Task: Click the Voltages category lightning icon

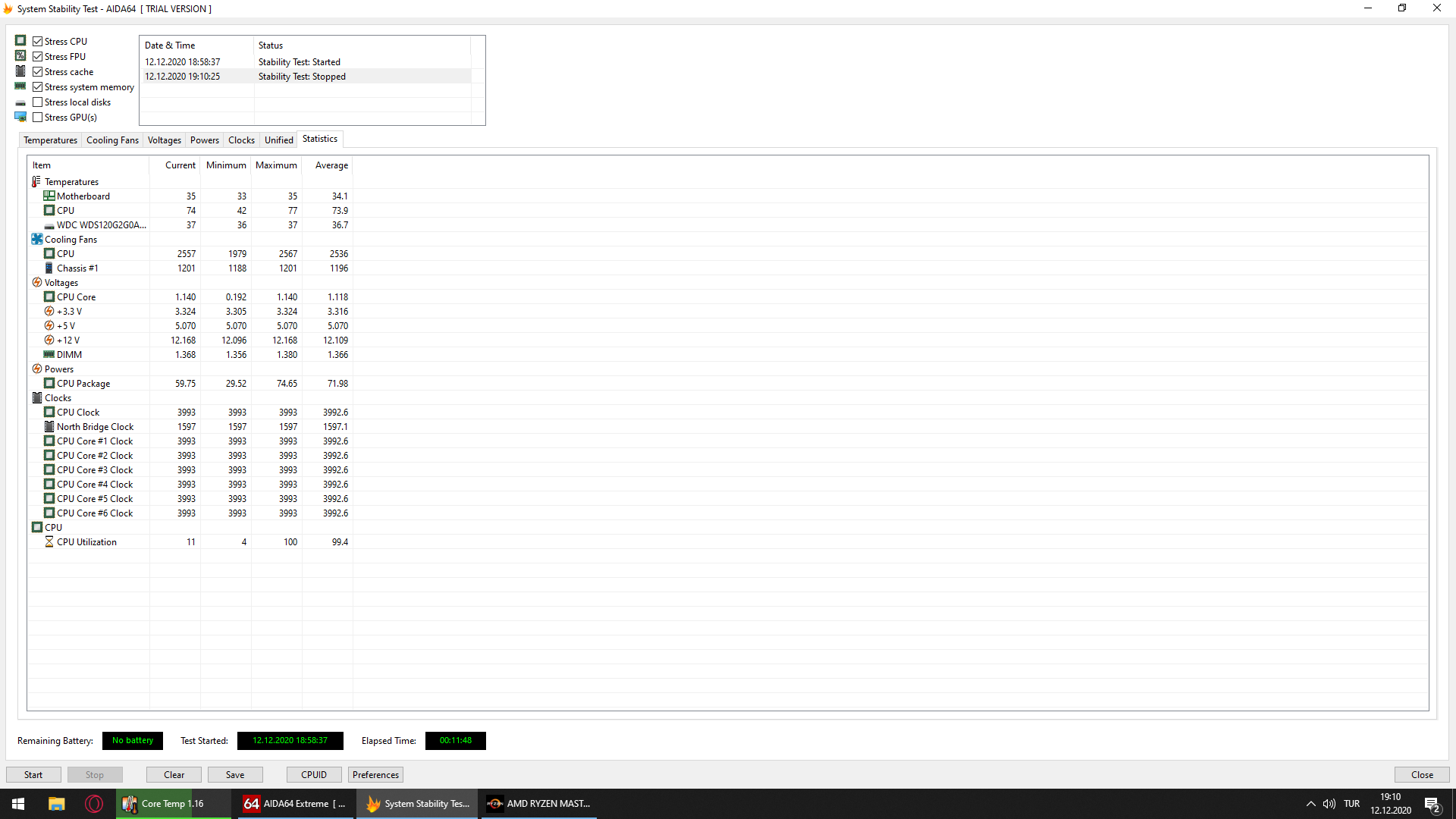Action: [x=36, y=283]
